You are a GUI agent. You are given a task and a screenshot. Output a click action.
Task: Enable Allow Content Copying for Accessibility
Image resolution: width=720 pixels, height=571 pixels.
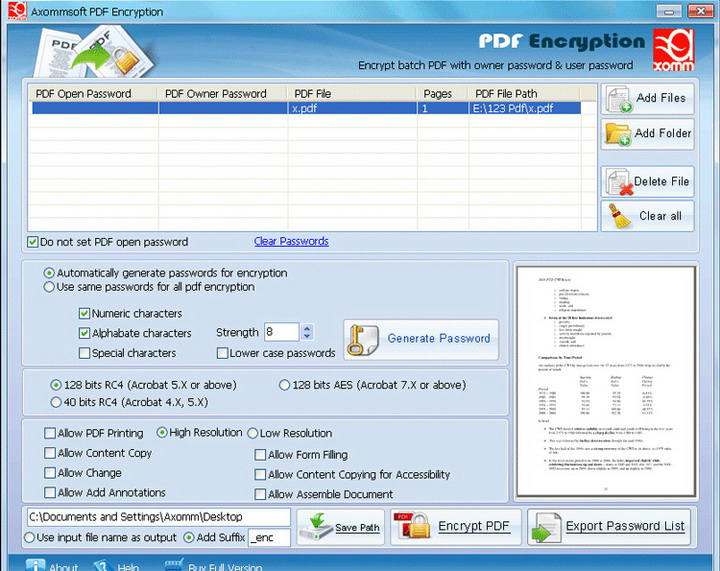coord(260,475)
